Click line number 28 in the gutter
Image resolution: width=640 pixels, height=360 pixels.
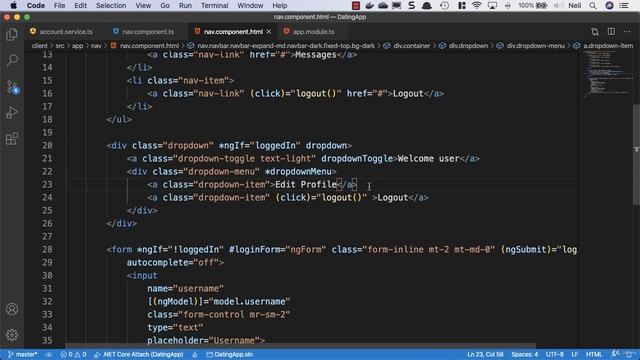point(47,249)
